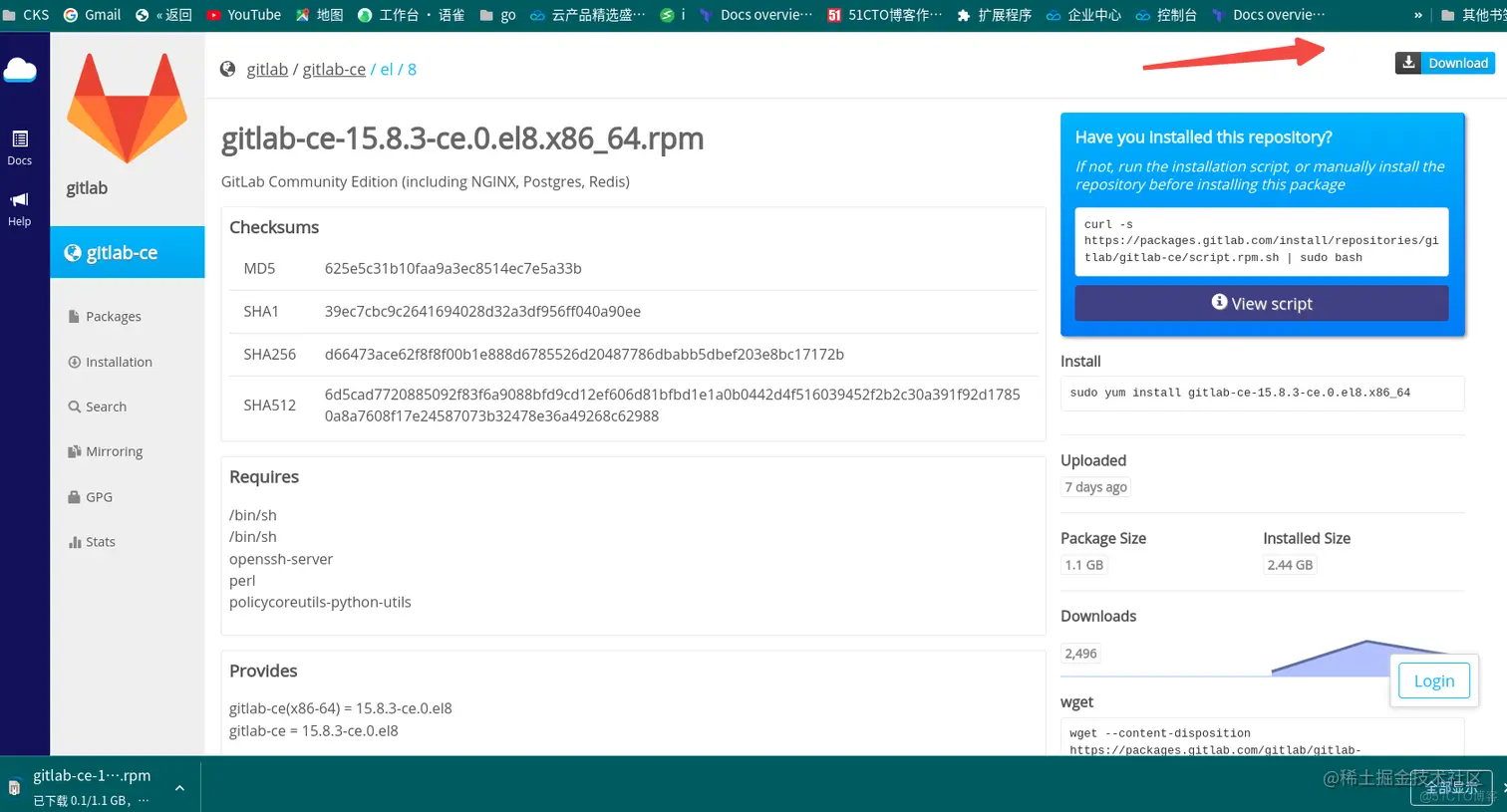Open Help in the left sidebar
The image size is (1507, 812).
pos(20,209)
